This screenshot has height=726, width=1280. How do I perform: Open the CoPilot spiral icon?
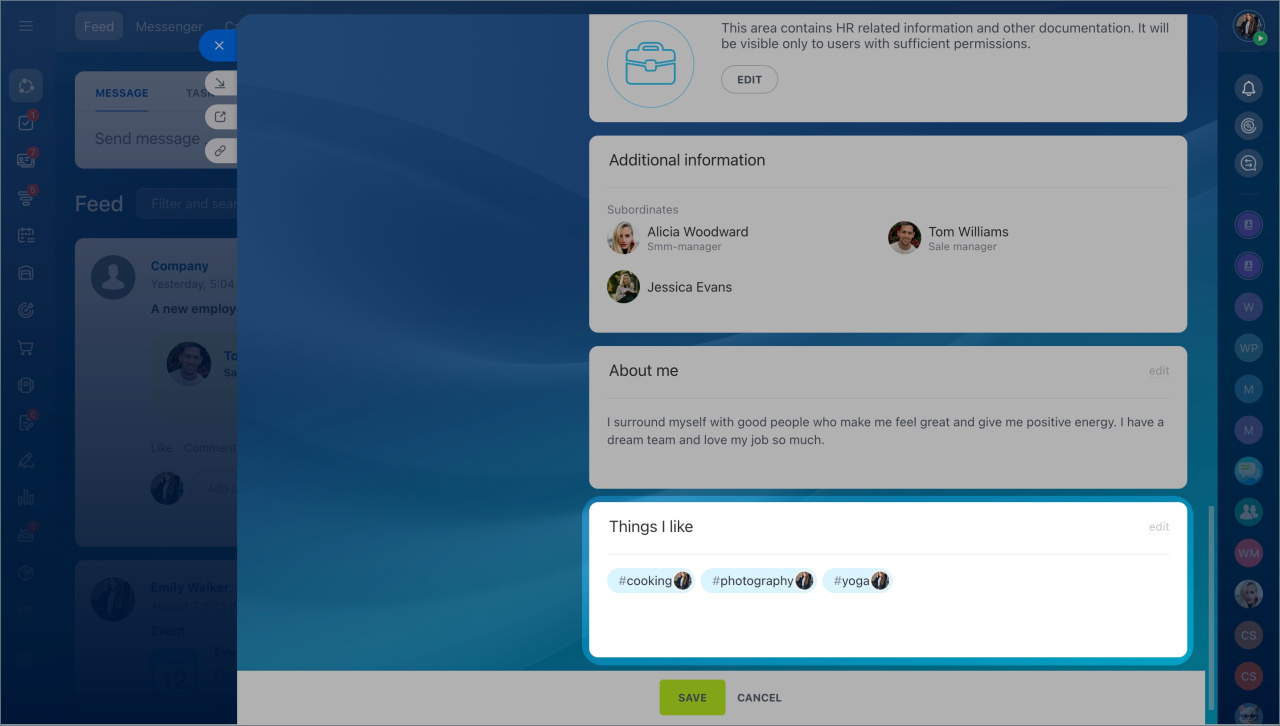tap(1248, 126)
